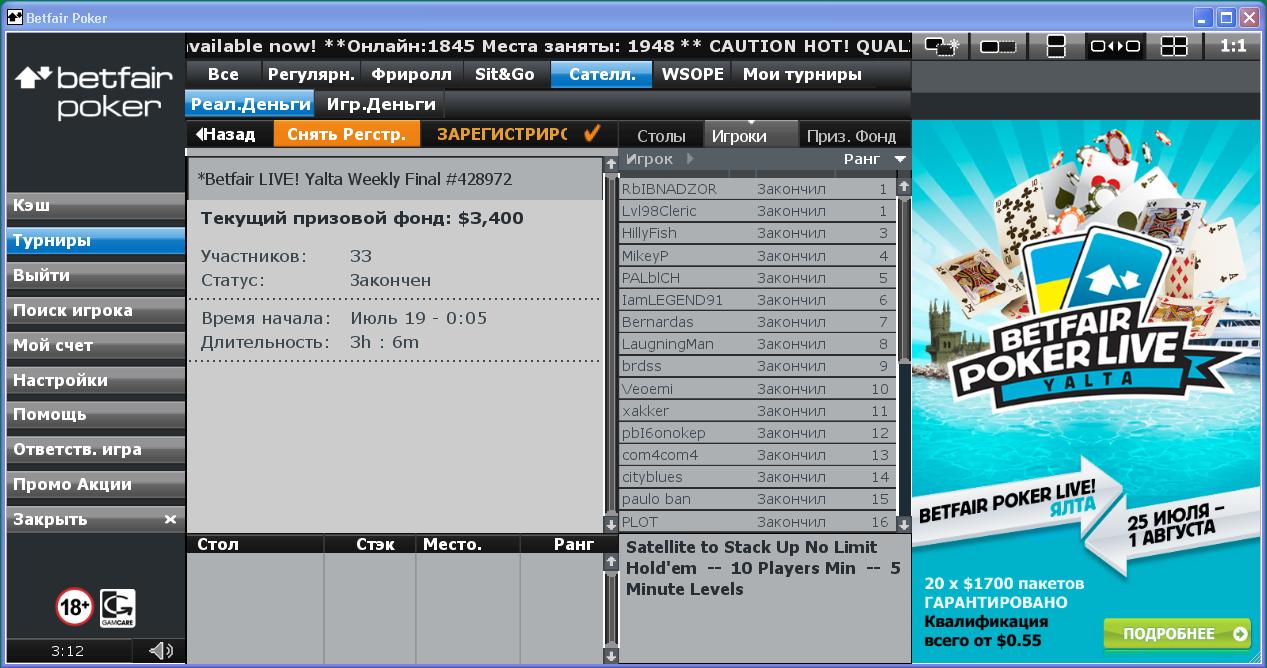Open the 18+ age restriction badge

(x=74, y=607)
